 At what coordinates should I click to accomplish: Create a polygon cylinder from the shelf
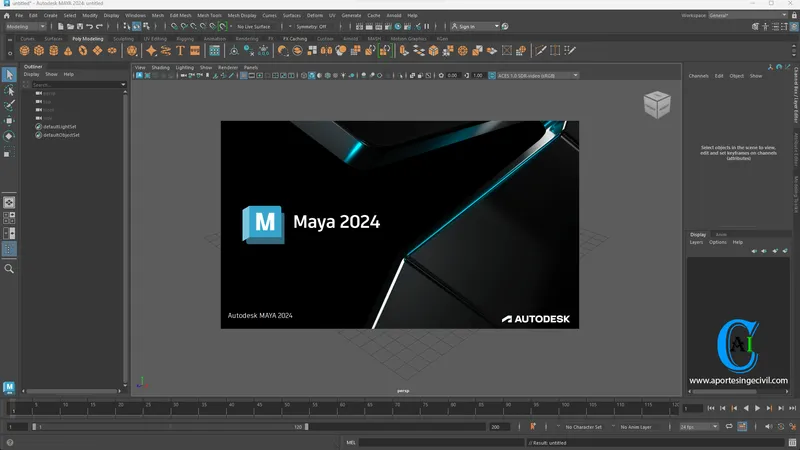point(54,51)
